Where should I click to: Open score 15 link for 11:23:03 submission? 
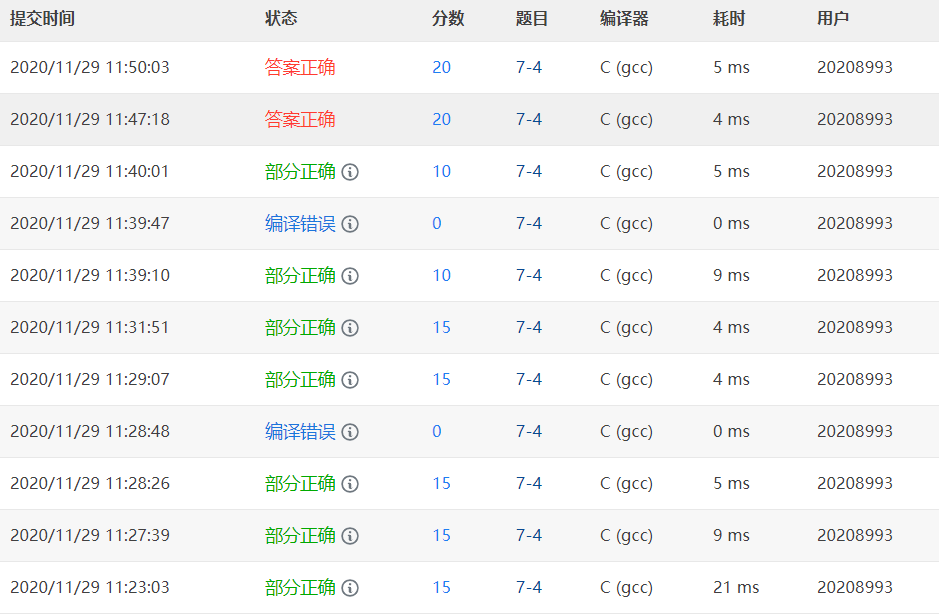point(441,587)
